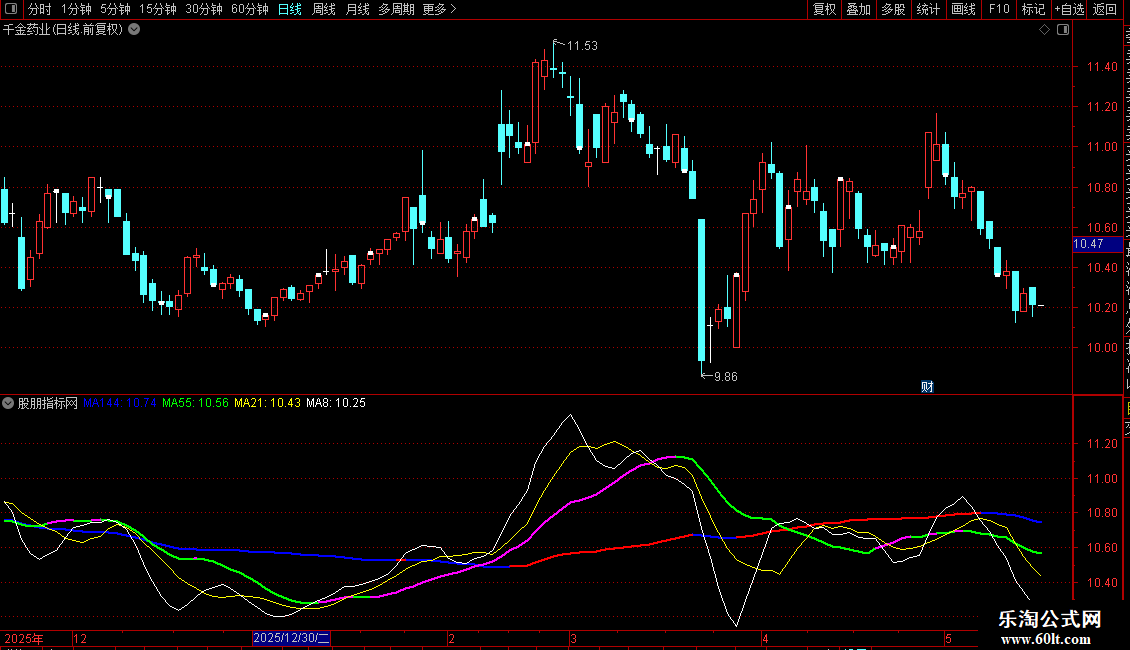Click the 财 financial marker
This screenshot has width=1130, height=650.
(x=927, y=387)
